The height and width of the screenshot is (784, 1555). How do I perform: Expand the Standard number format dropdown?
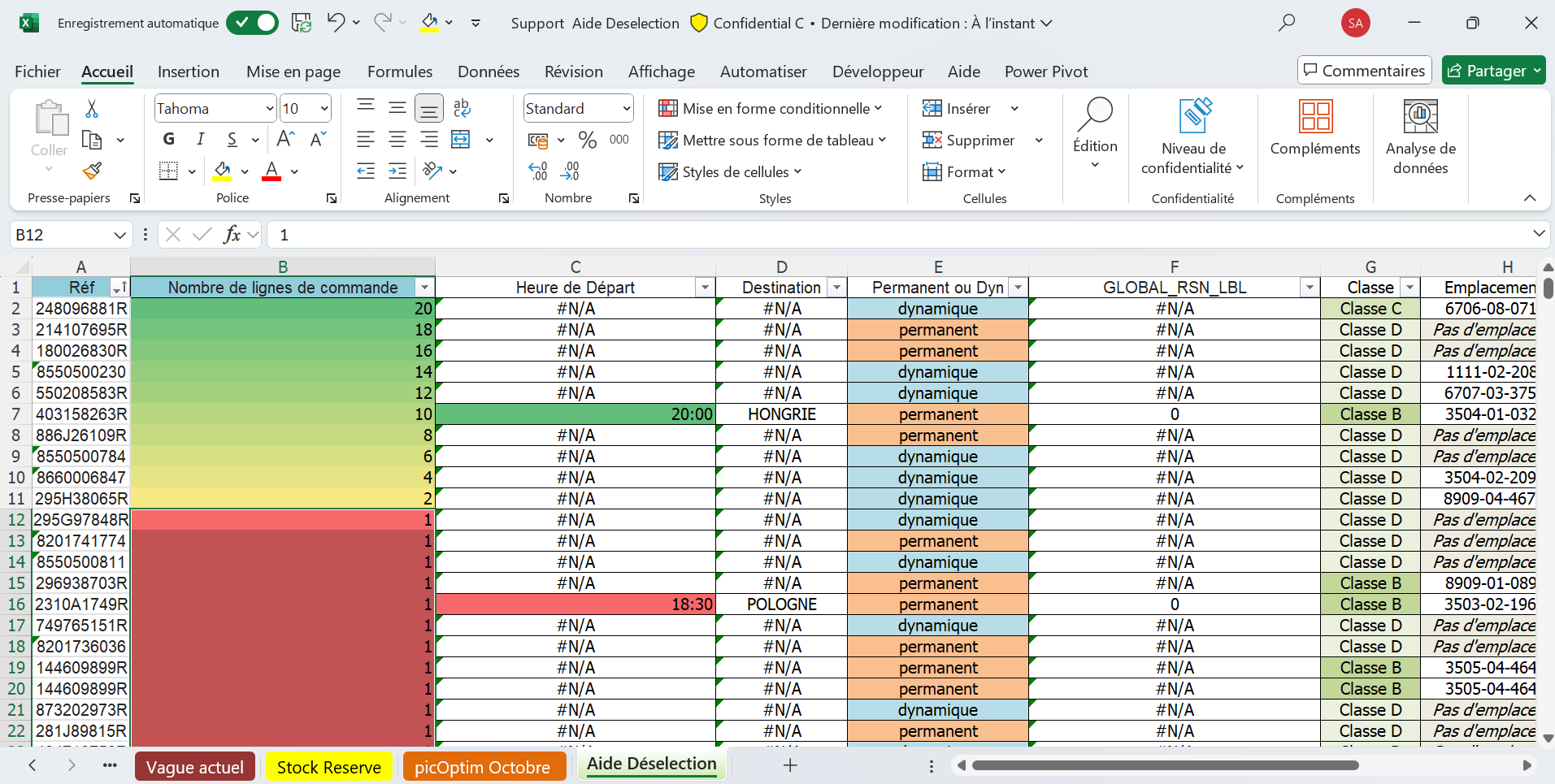(x=626, y=109)
